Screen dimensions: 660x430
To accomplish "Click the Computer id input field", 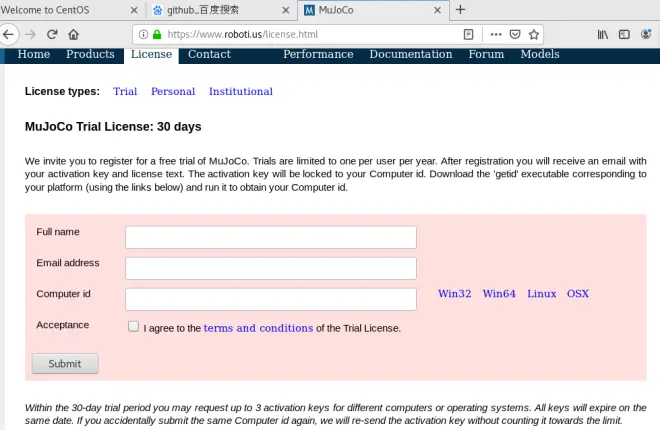I will pyautogui.click(x=271, y=299).
